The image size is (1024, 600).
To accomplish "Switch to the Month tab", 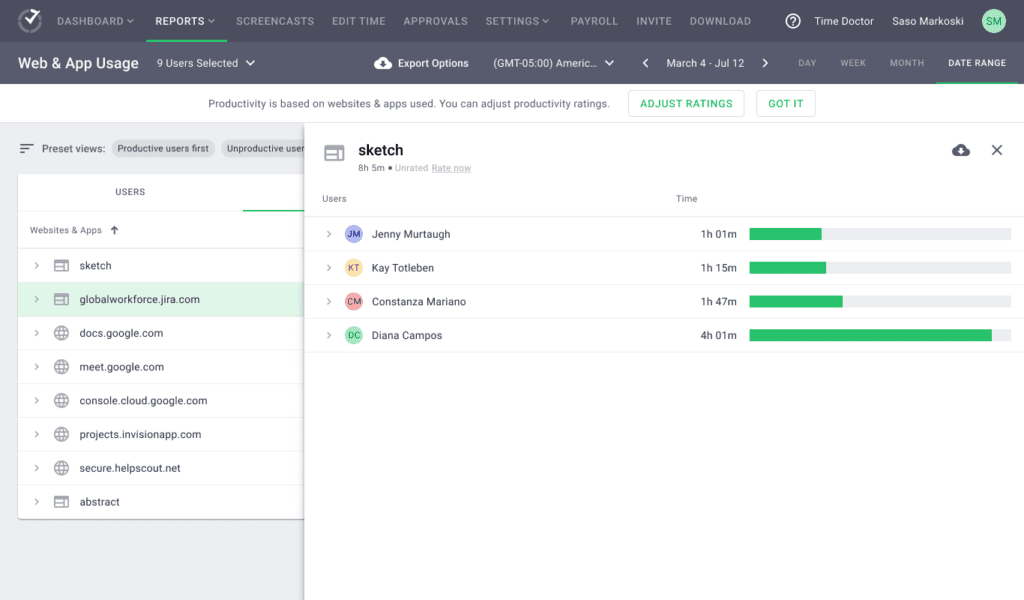I will click(906, 62).
